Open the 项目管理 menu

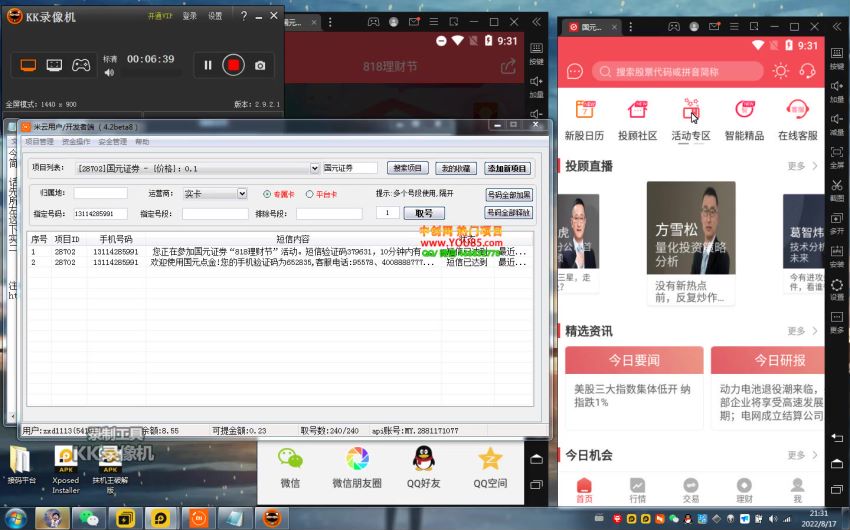click(x=39, y=142)
